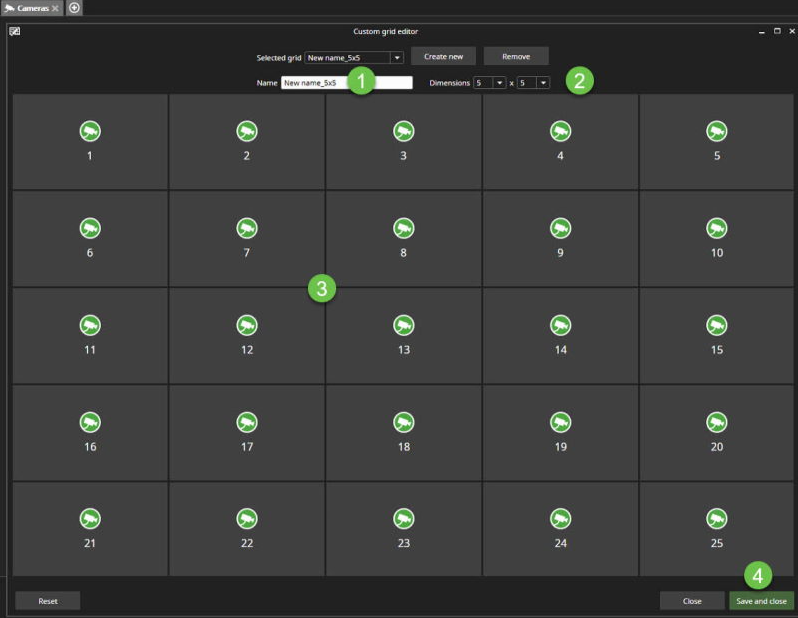This screenshot has width=798, height=618.
Task: Click the camera icon in cell 17
Action: [247, 422]
